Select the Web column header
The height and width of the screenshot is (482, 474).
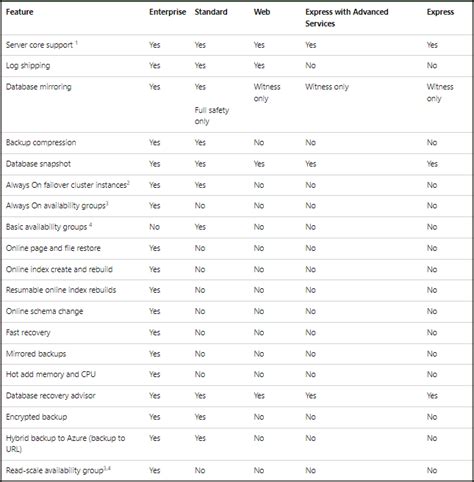pyautogui.click(x=262, y=12)
